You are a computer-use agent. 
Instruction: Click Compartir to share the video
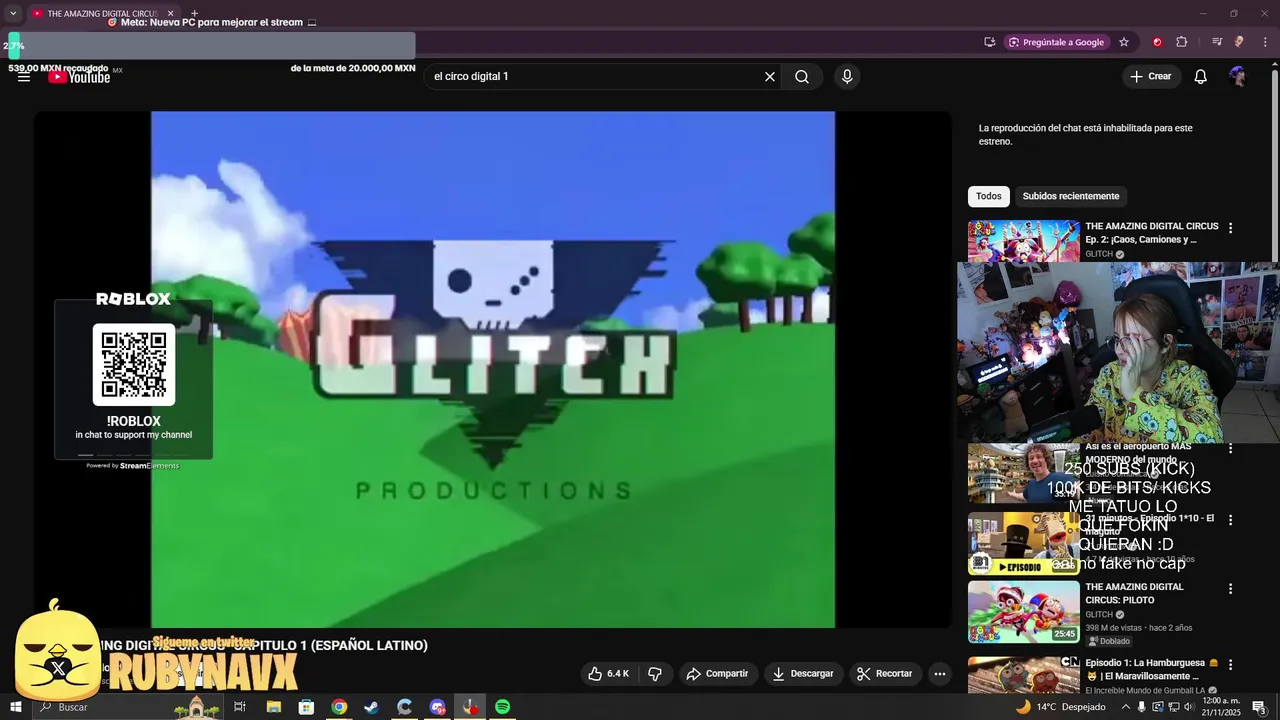717,674
